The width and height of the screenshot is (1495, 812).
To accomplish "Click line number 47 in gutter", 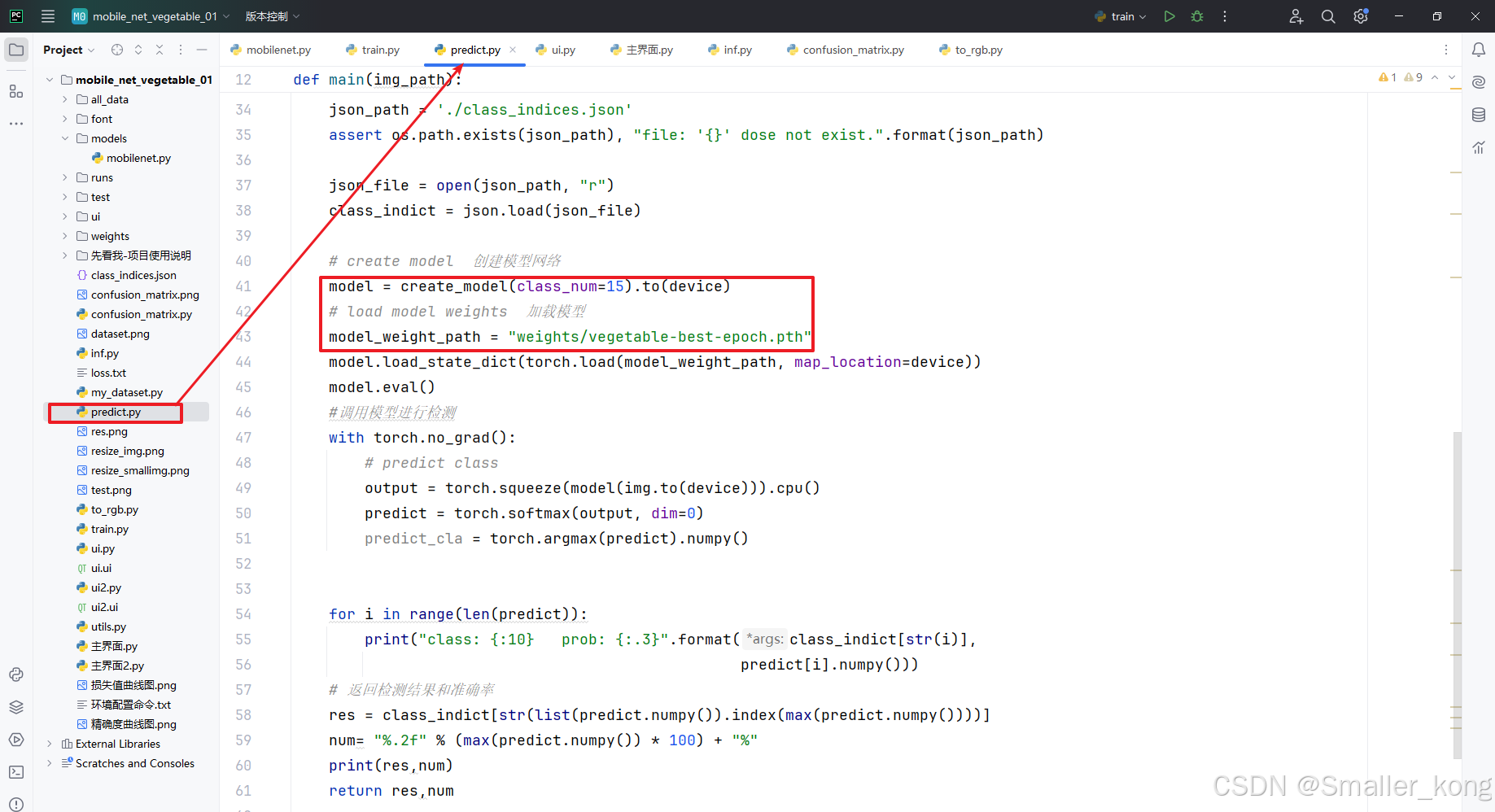I will [243, 438].
